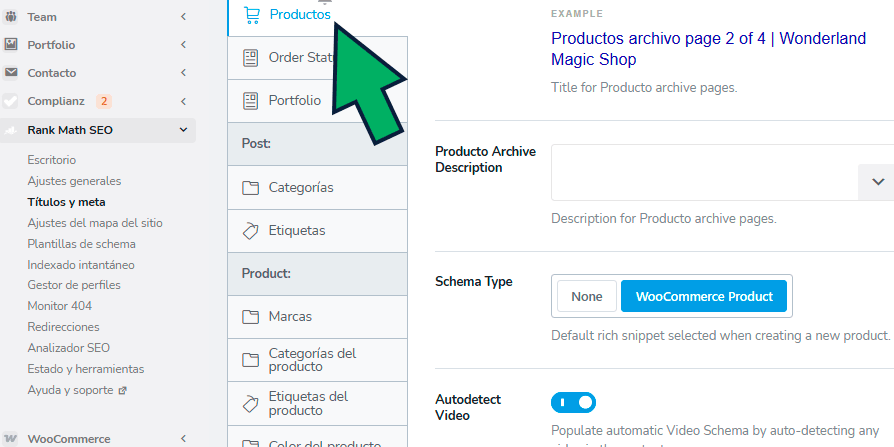Expand the Contacto menu chevron
Image resolution: width=894 pixels, height=447 pixels.
(x=184, y=73)
